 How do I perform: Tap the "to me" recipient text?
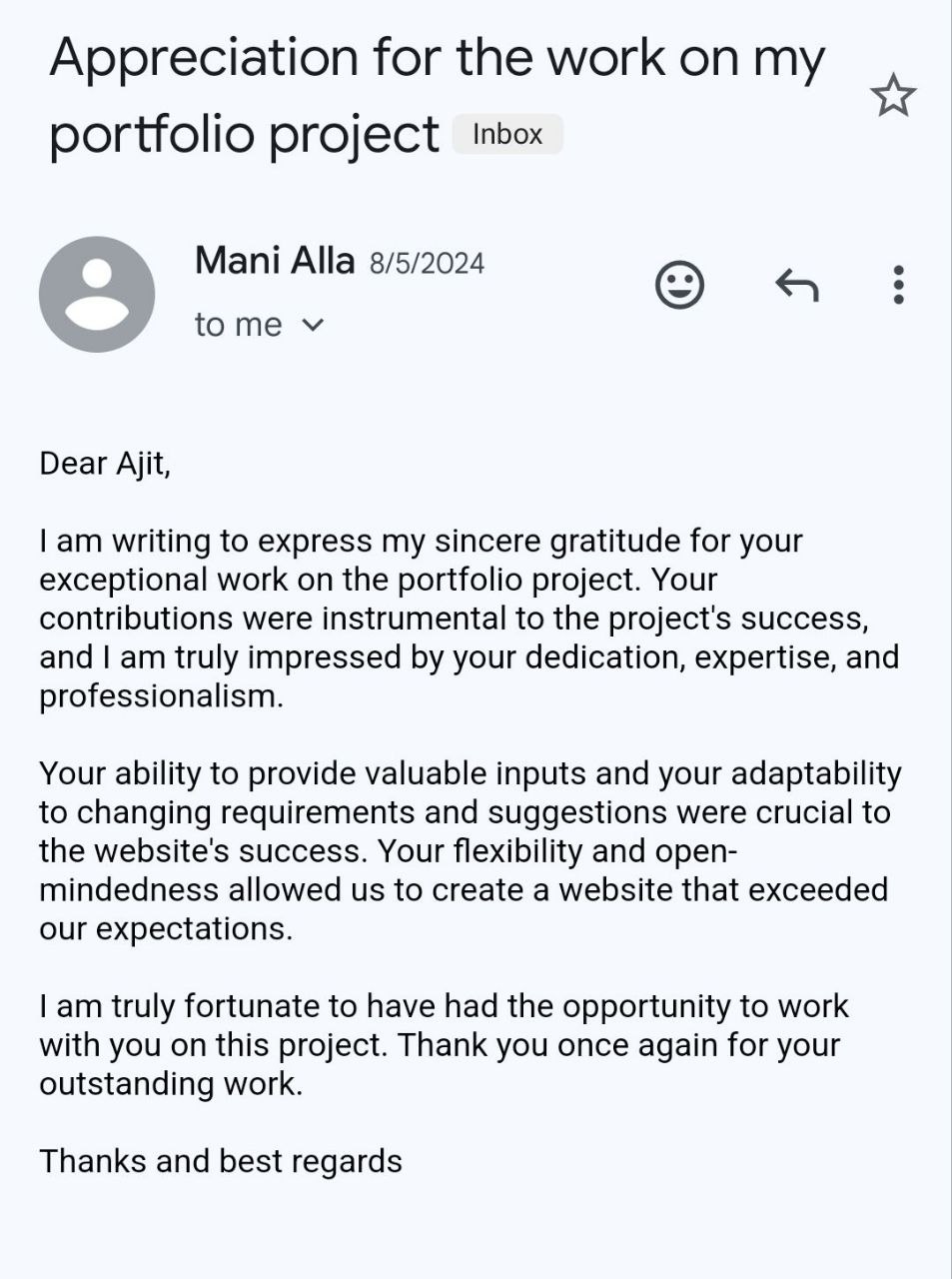[x=239, y=325]
